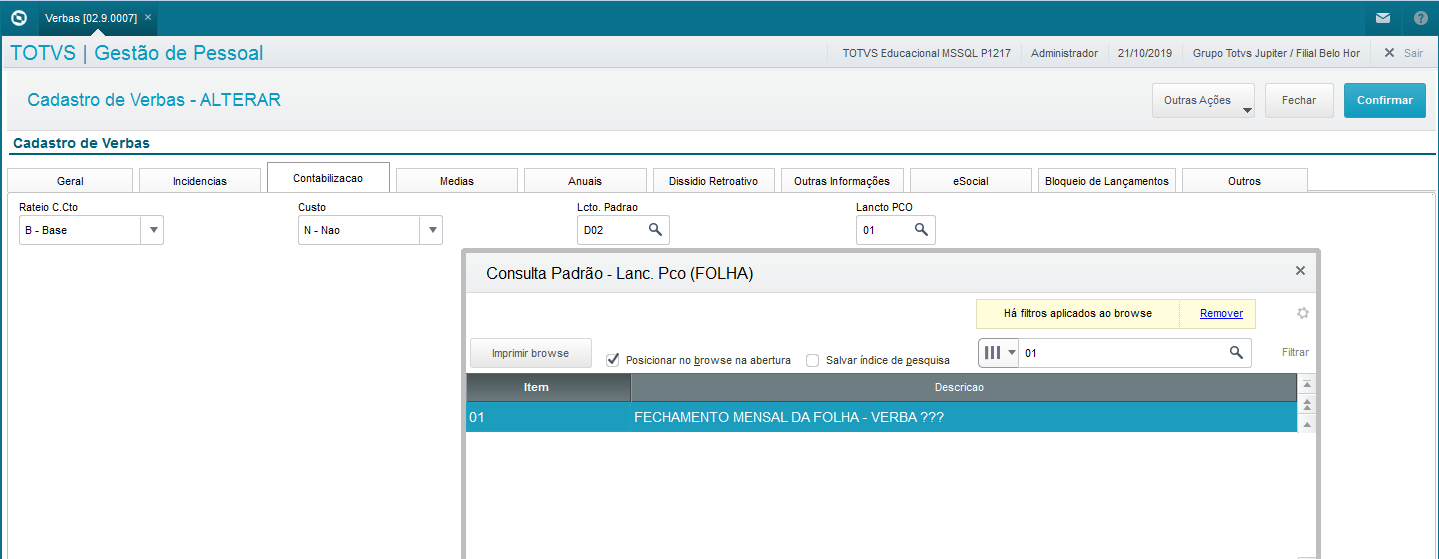Expand the Rateio C.Cto dropdown
The height and width of the screenshot is (559, 1439).
pos(153,230)
